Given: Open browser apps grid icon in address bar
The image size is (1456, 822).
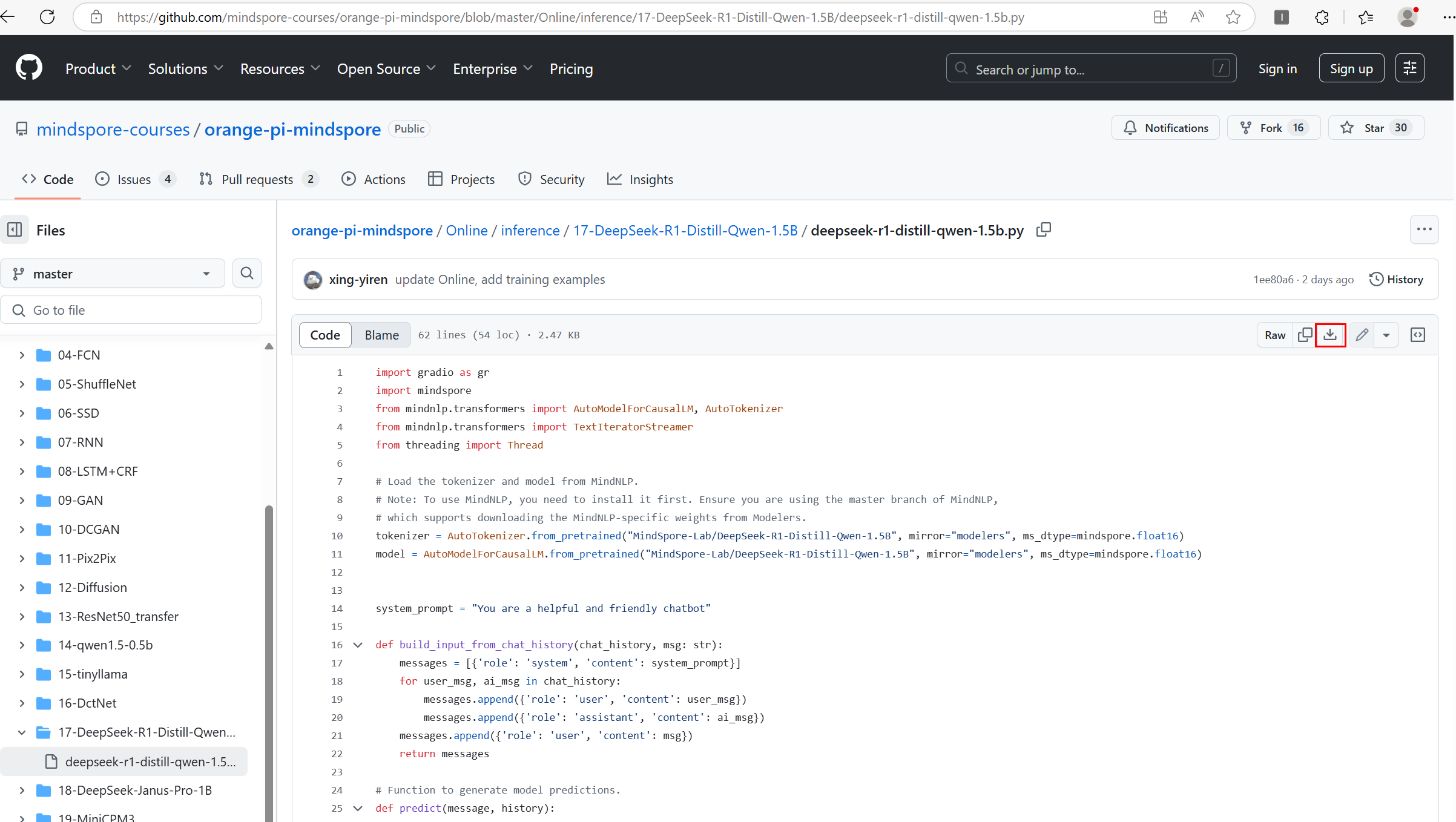Looking at the screenshot, I should coord(1160,17).
